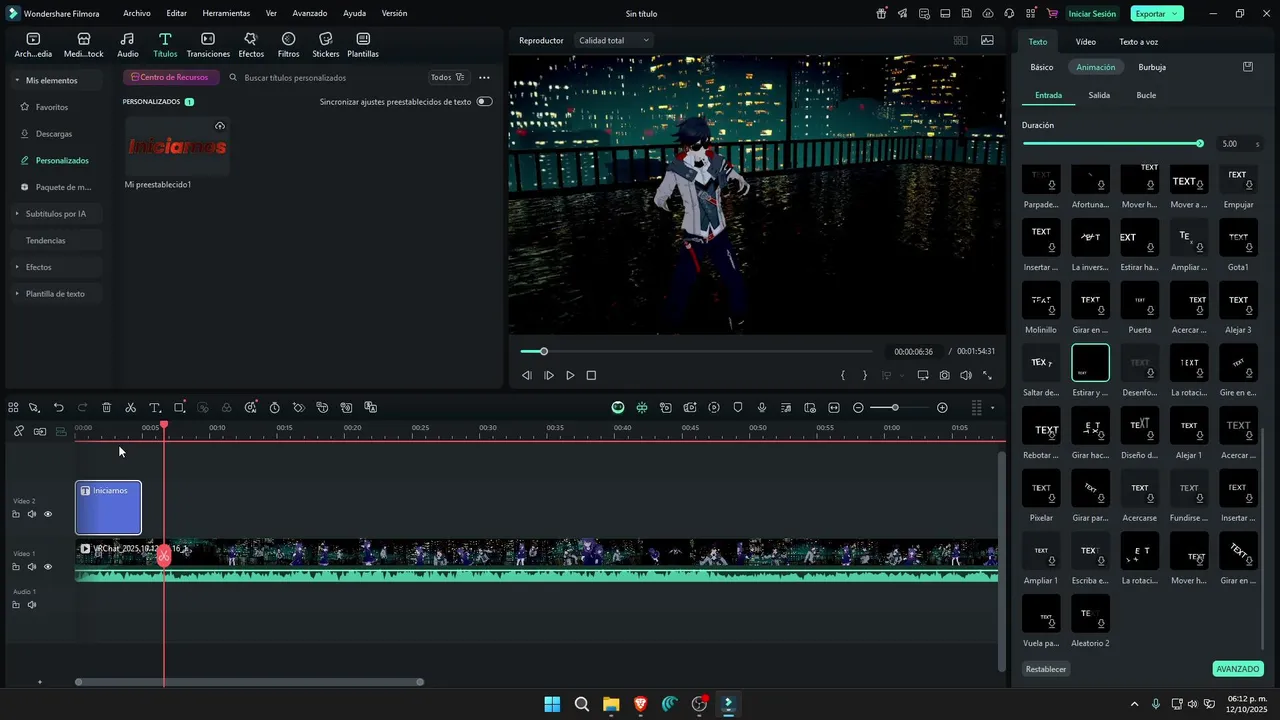Switch to the Salida animation tab
Screen dimensions: 1280x720
(x=1099, y=95)
